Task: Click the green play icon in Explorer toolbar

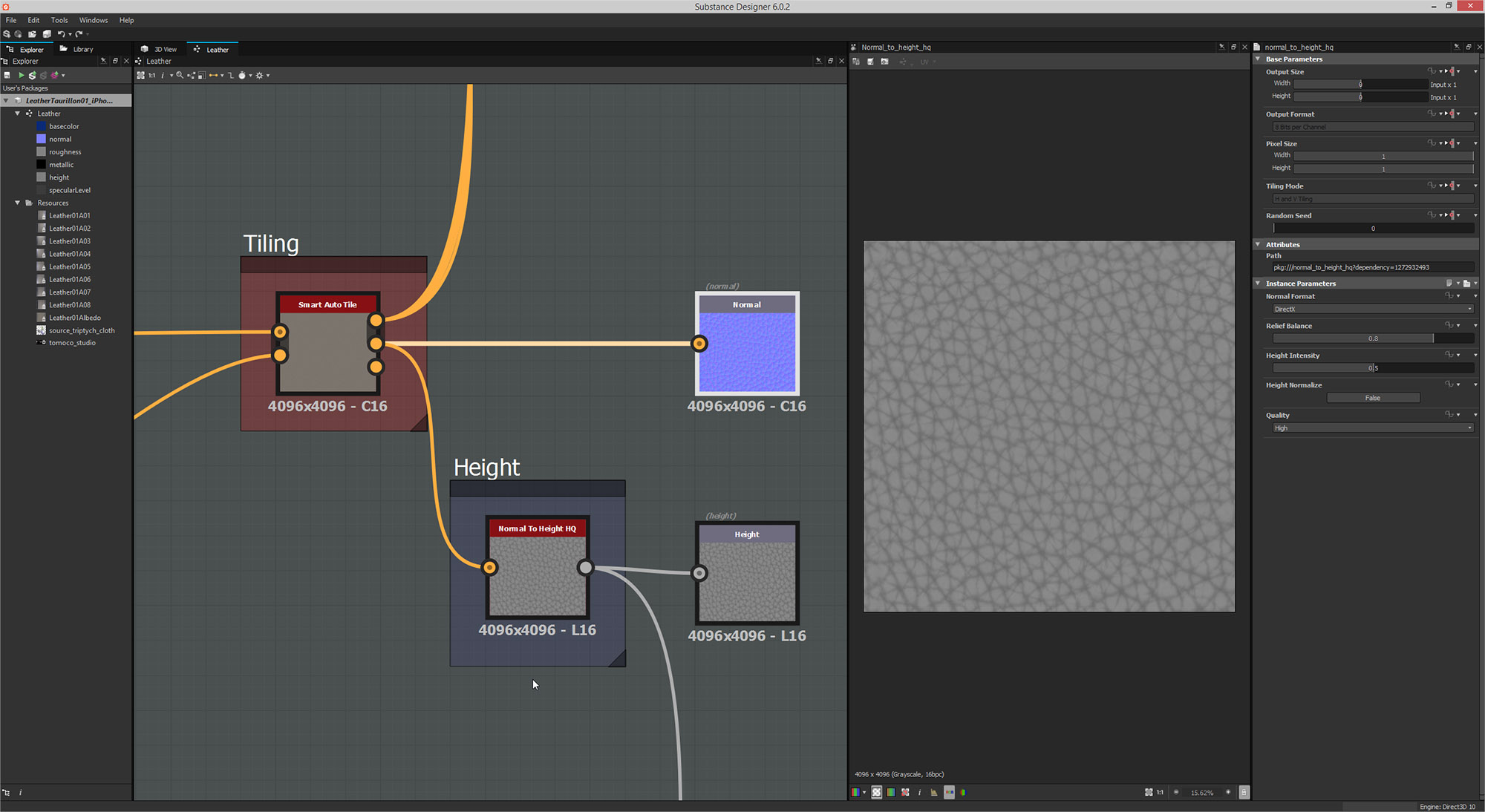Action: click(x=21, y=75)
